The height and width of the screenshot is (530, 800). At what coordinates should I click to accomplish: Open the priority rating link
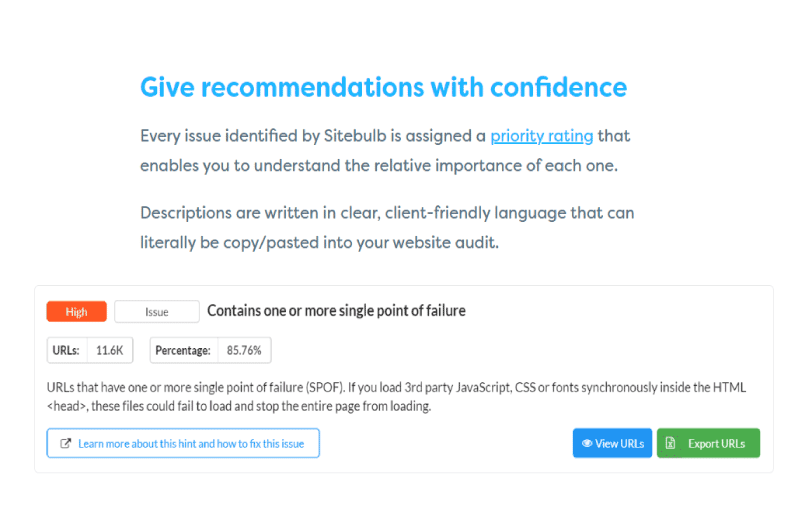point(541,136)
